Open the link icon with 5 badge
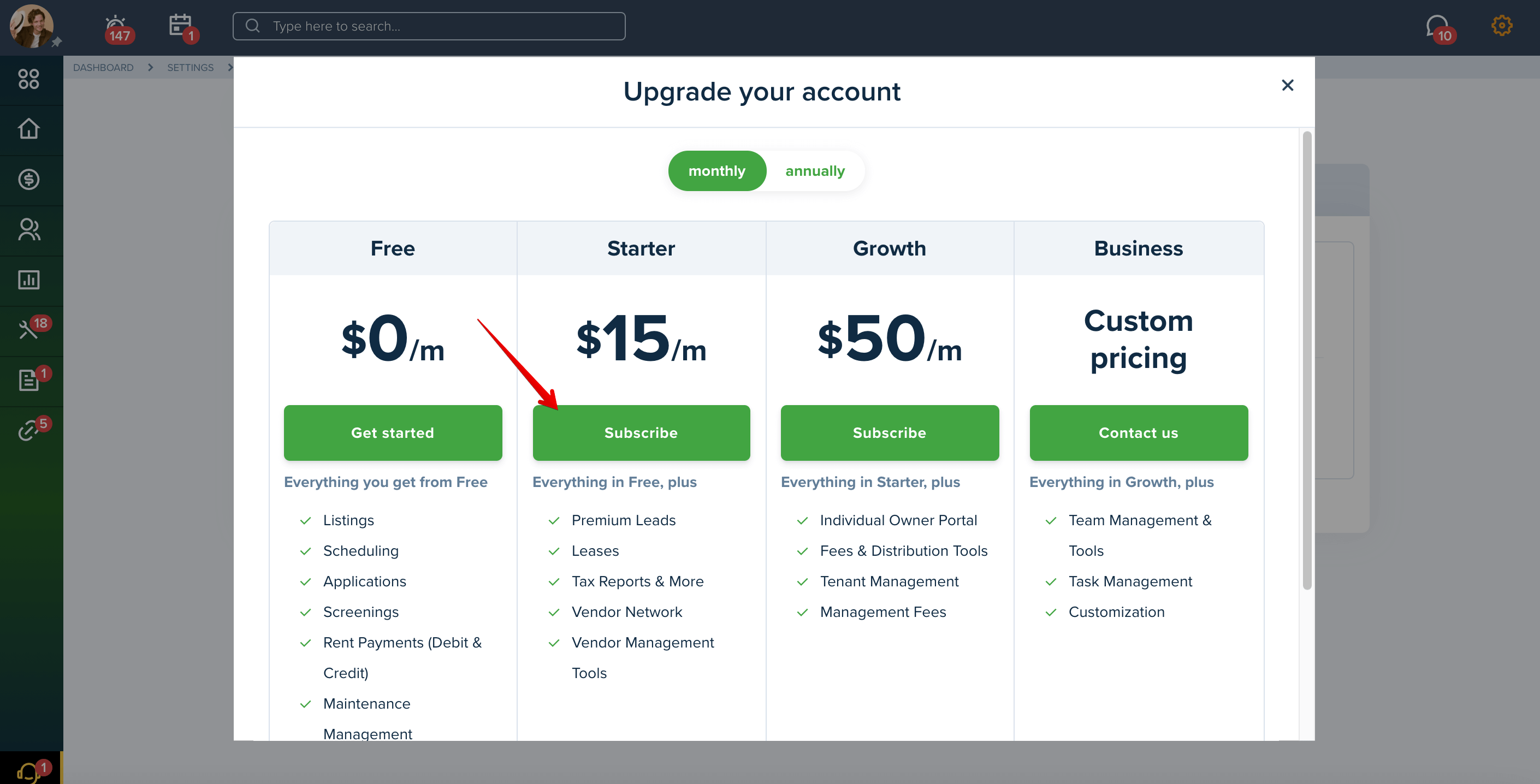This screenshot has width=1540, height=784. 29,430
